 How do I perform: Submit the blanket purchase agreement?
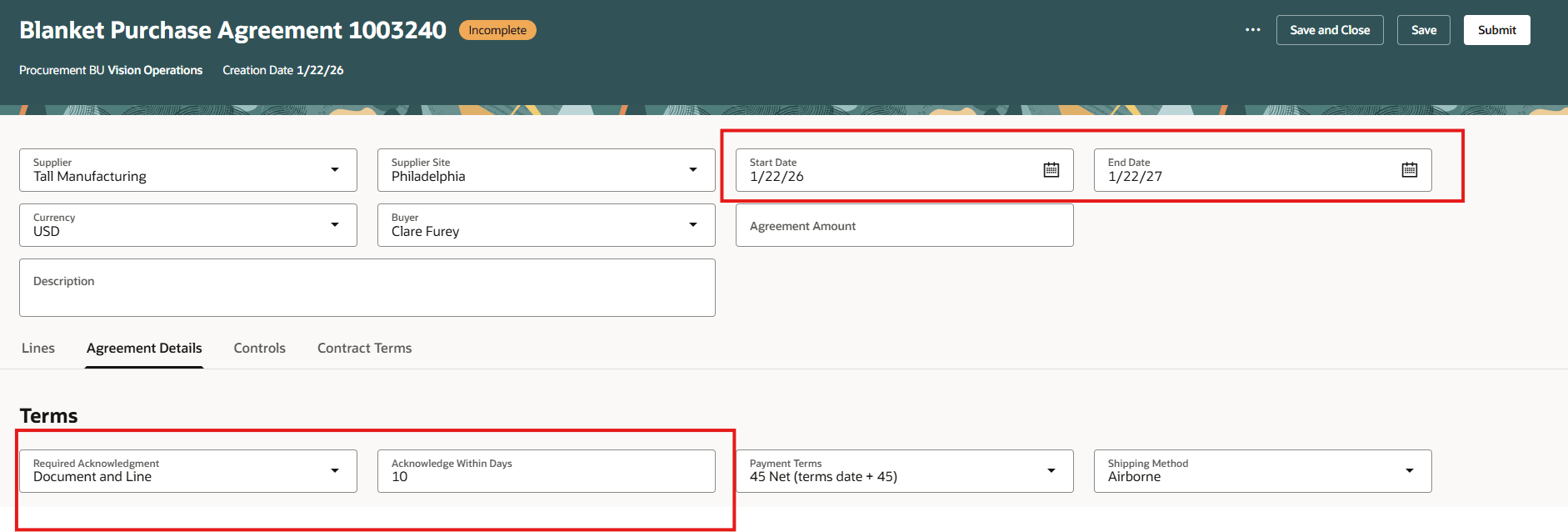(1497, 30)
